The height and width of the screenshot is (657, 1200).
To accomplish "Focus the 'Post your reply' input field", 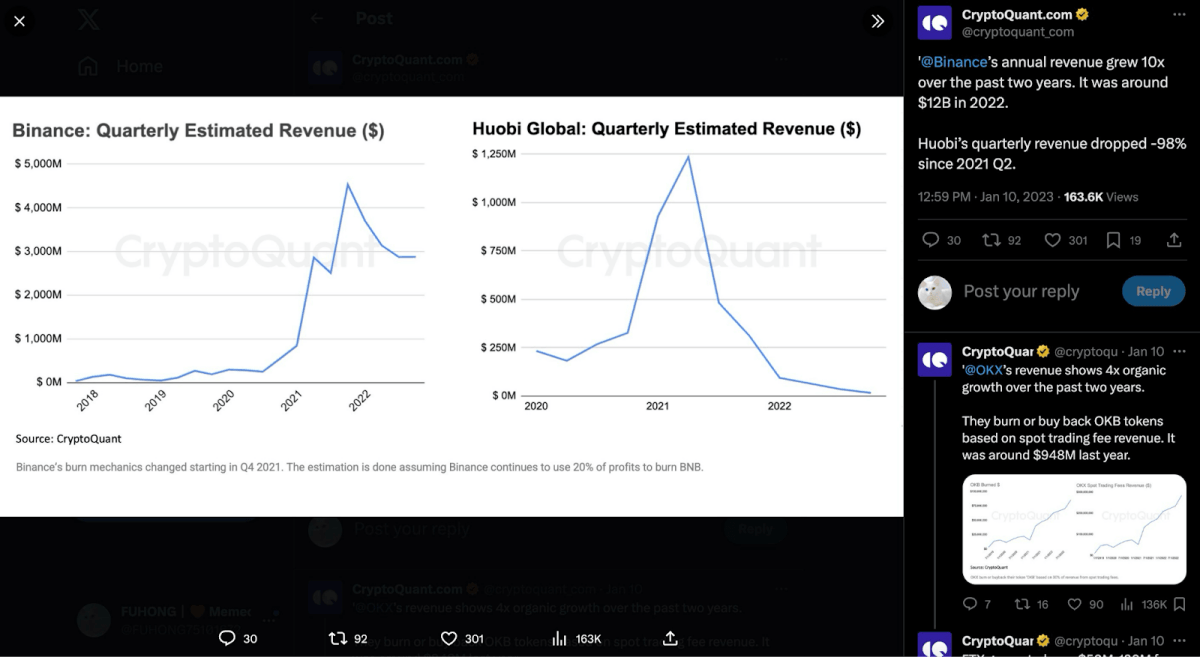I will [x=1021, y=292].
